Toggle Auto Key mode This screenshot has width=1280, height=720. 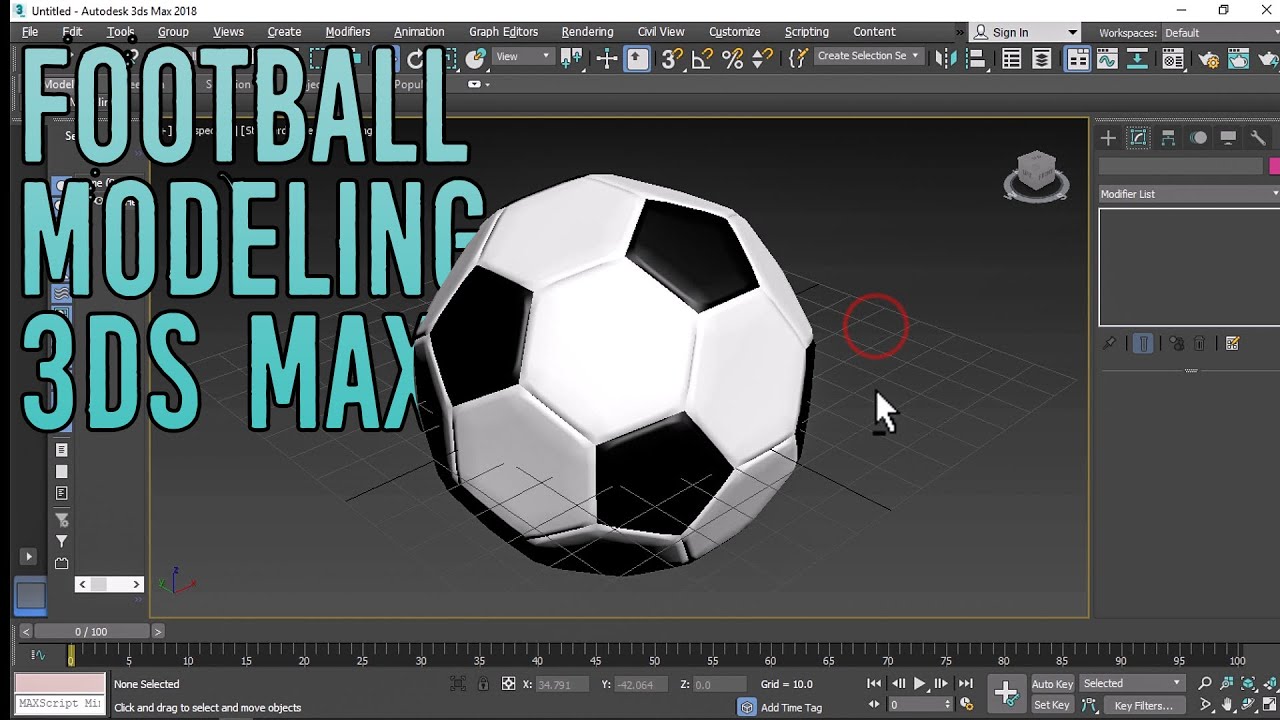point(1052,684)
